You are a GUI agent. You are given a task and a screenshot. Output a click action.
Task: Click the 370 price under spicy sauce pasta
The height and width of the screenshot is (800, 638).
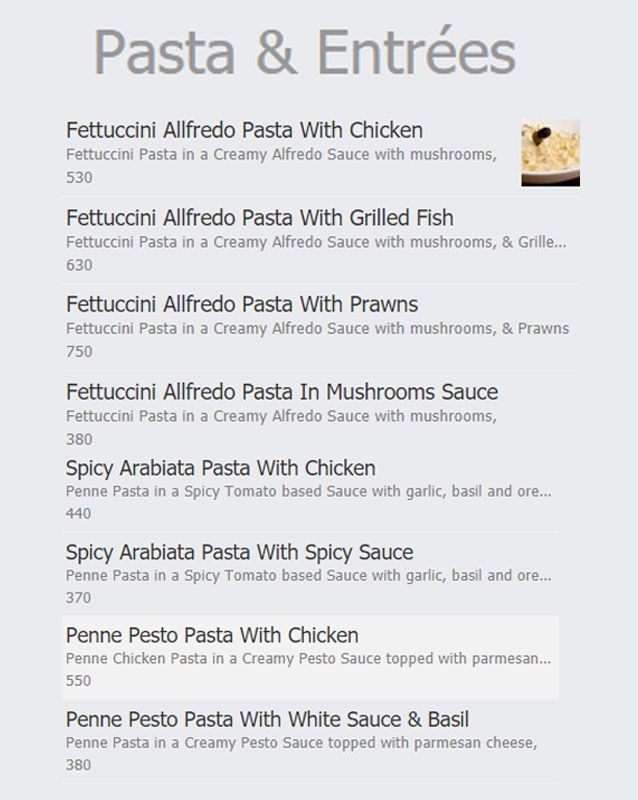point(79,597)
